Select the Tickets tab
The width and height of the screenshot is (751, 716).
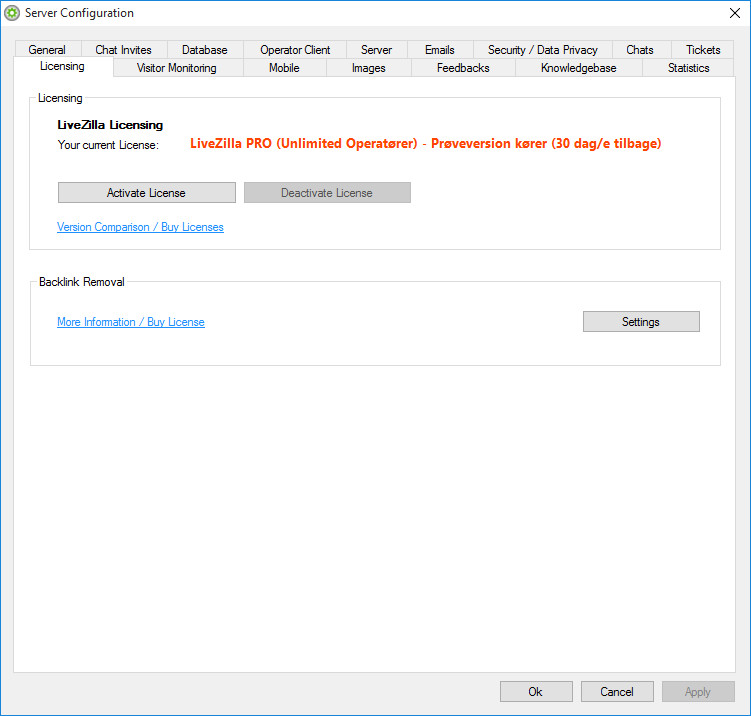703,50
